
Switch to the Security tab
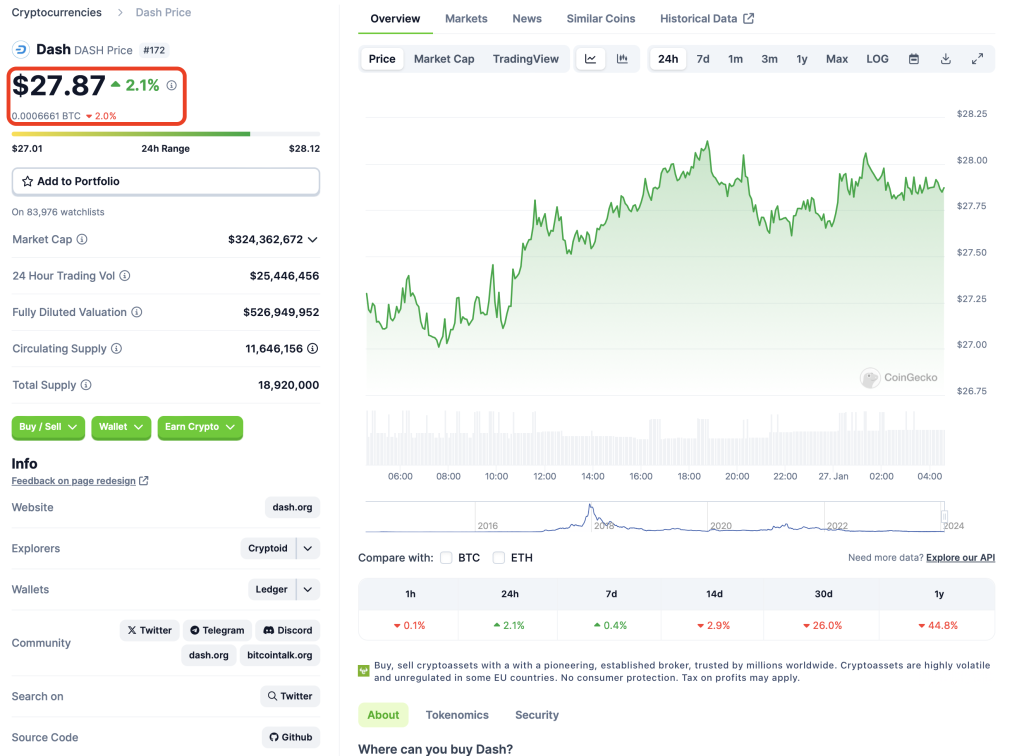click(x=537, y=716)
